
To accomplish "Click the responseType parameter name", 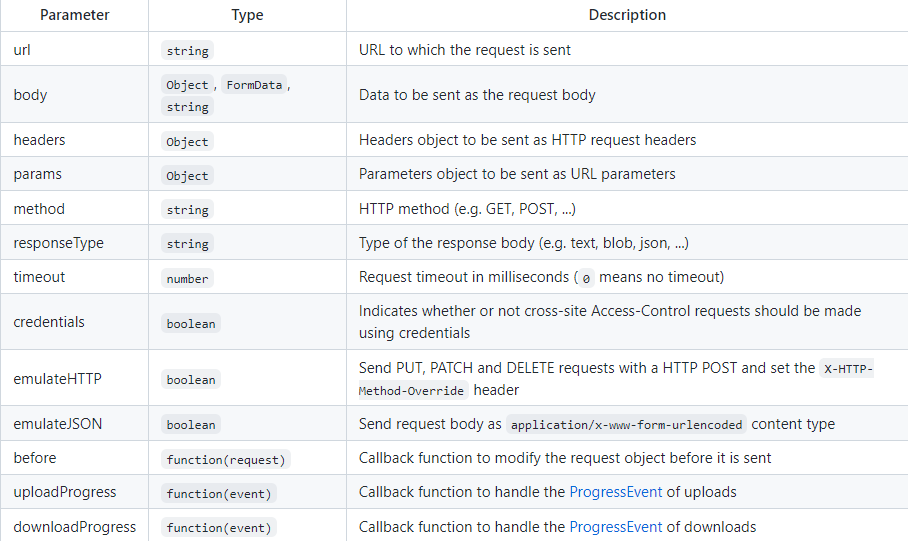I will tap(58, 243).
